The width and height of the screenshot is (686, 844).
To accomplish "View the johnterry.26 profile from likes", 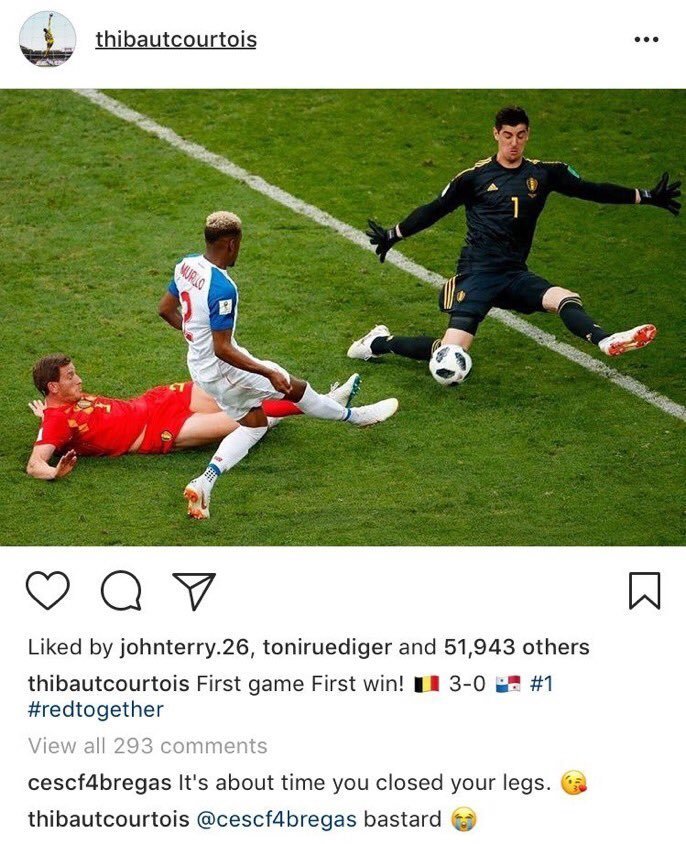I will point(185,647).
